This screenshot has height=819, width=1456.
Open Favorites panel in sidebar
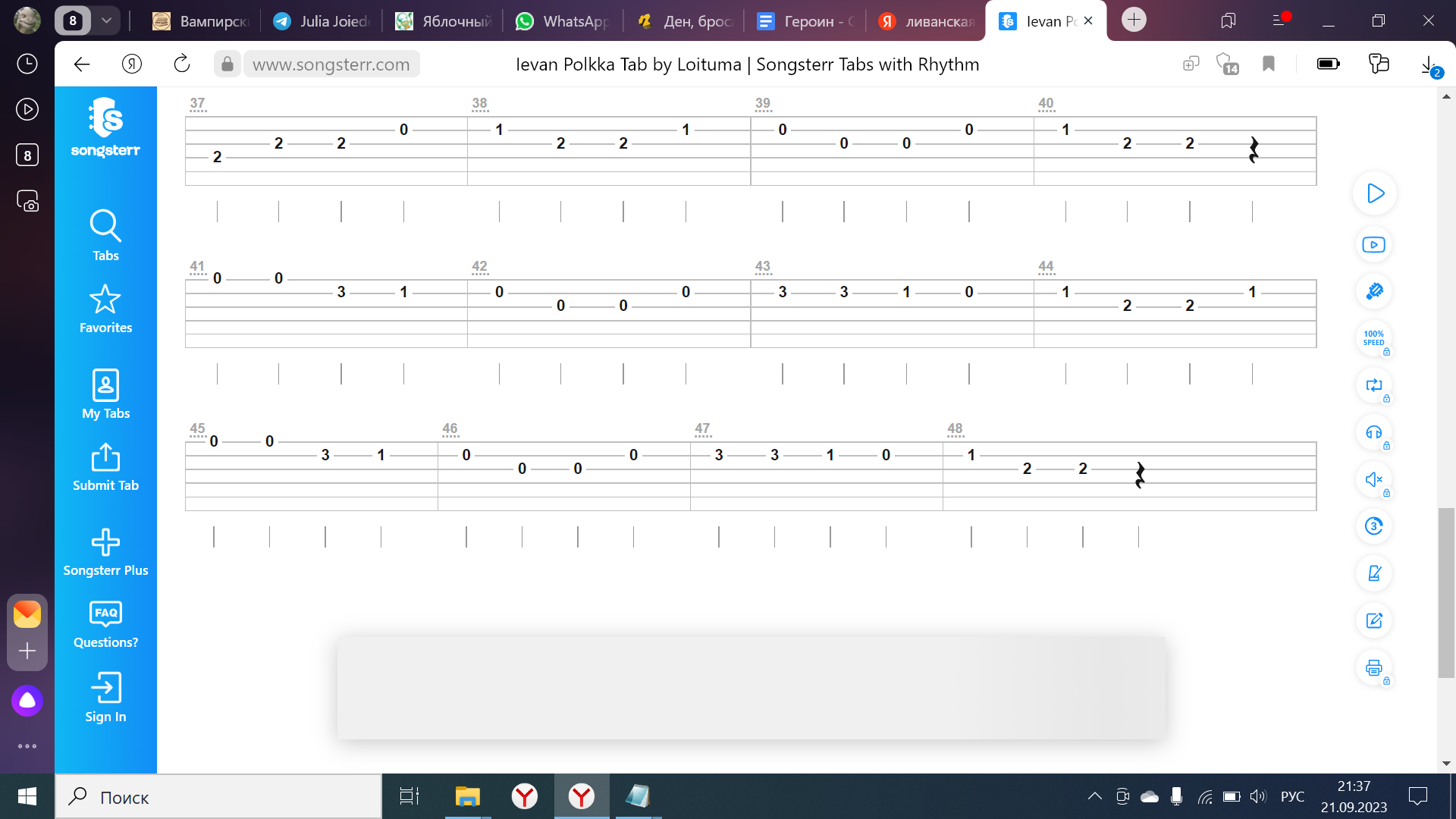tap(105, 308)
